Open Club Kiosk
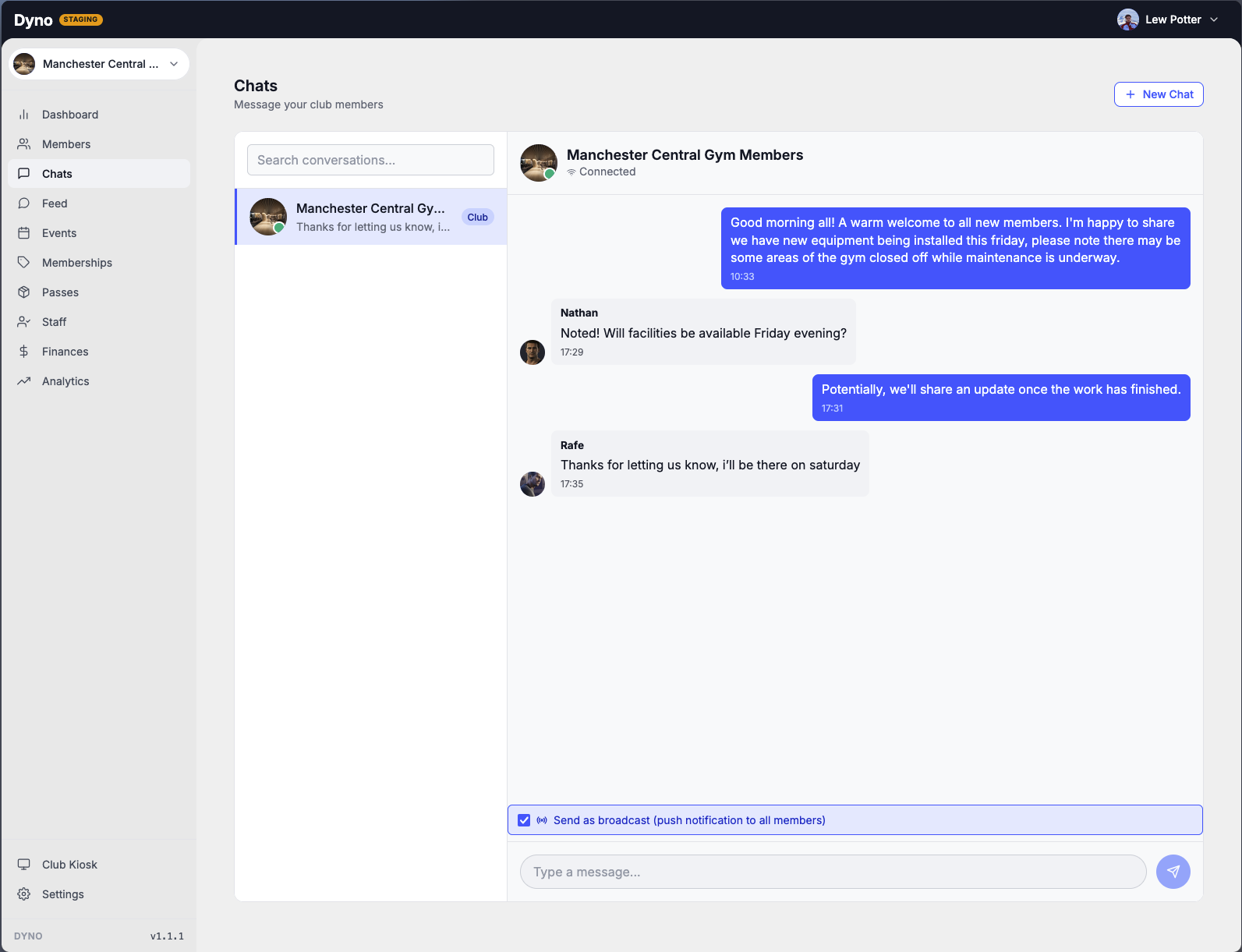1242x952 pixels. click(x=99, y=865)
